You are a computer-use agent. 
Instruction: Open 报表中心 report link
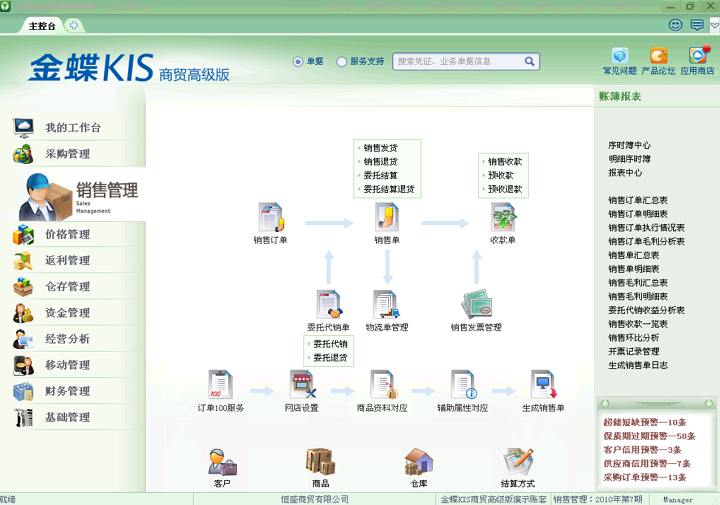tap(625, 173)
